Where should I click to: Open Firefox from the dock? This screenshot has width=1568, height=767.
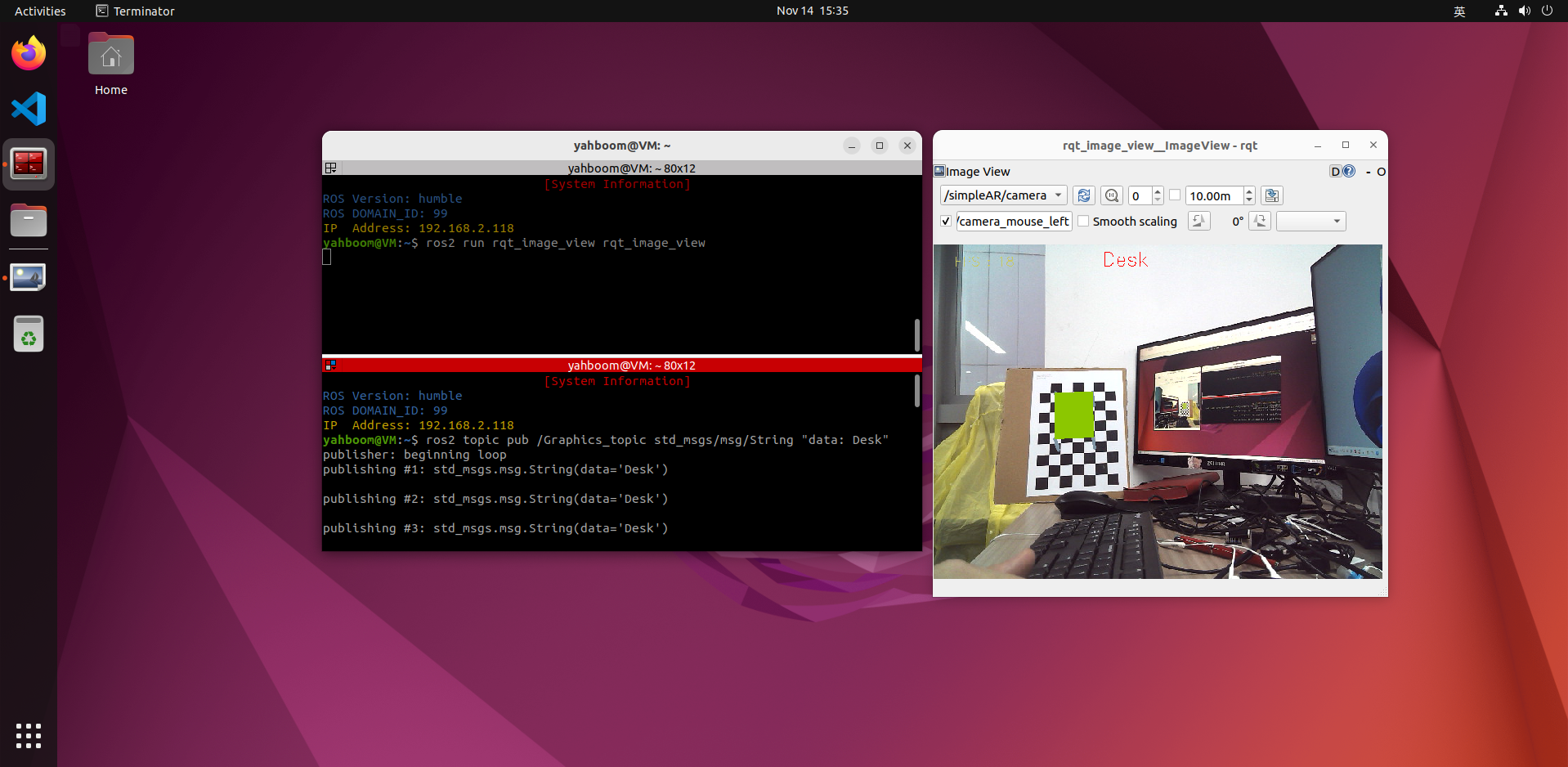tap(29, 53)
